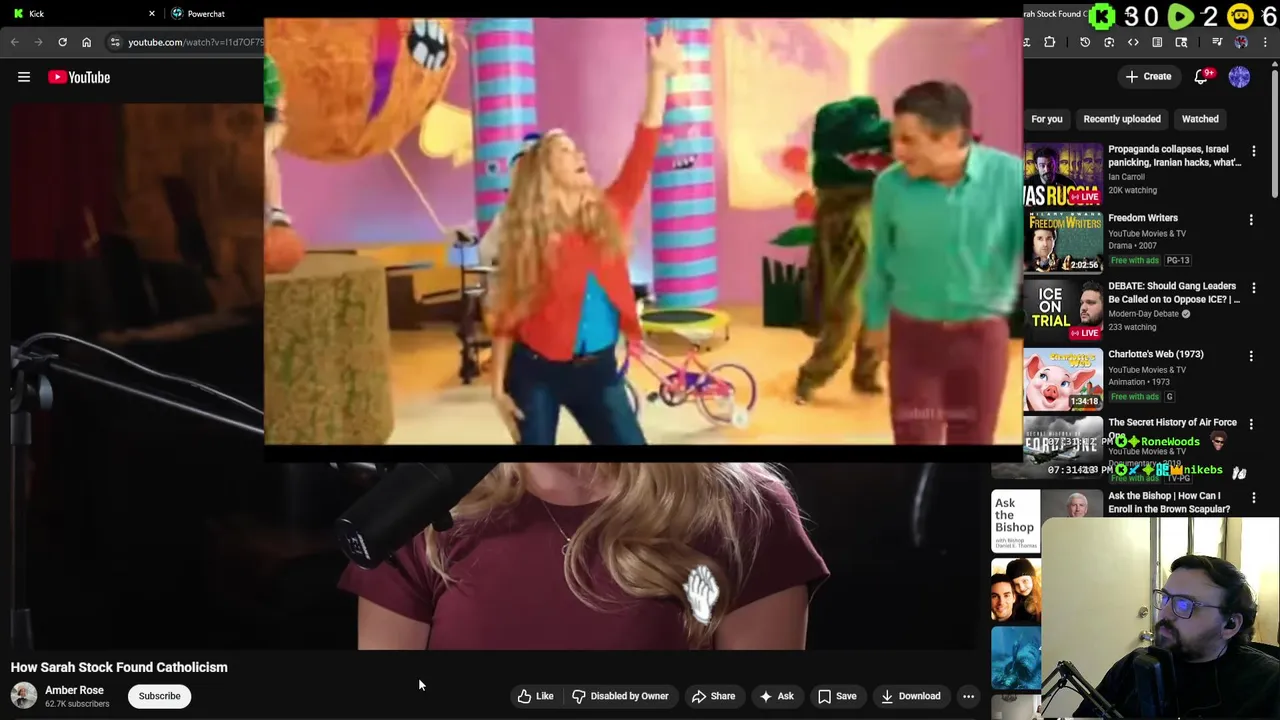Save the video to a playlist
Viewport: 1280px width, 720px height.
[837, 696]
